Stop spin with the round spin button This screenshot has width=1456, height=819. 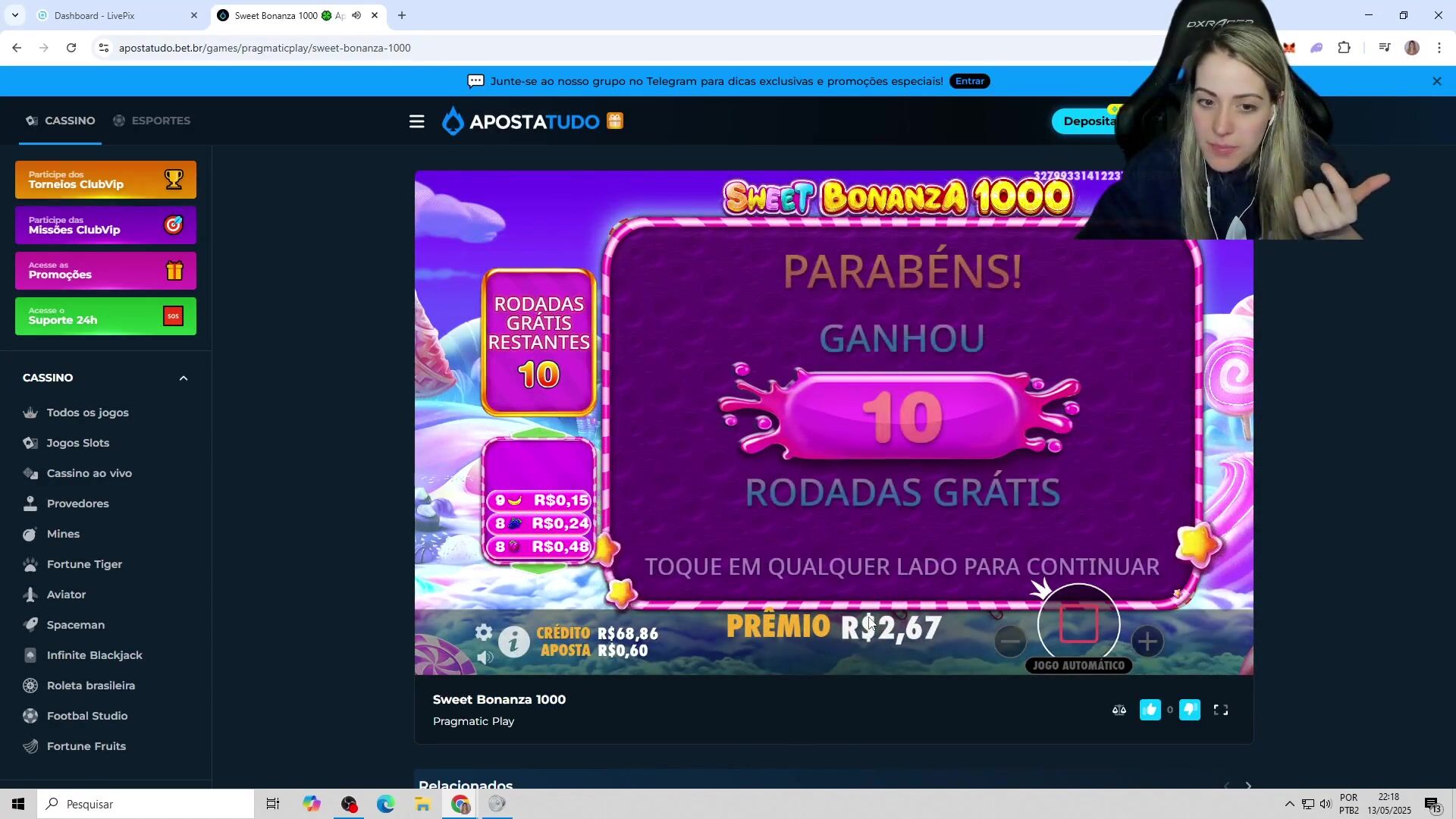coord(1078,624)
